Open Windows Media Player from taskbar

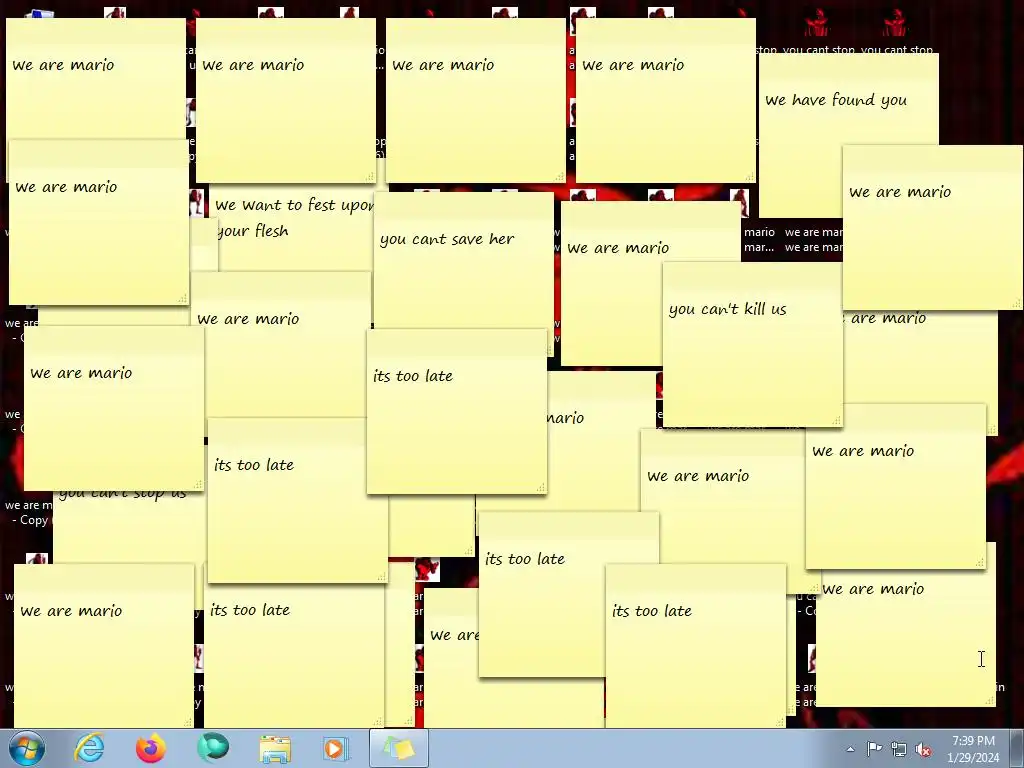[x=337, y=748]
